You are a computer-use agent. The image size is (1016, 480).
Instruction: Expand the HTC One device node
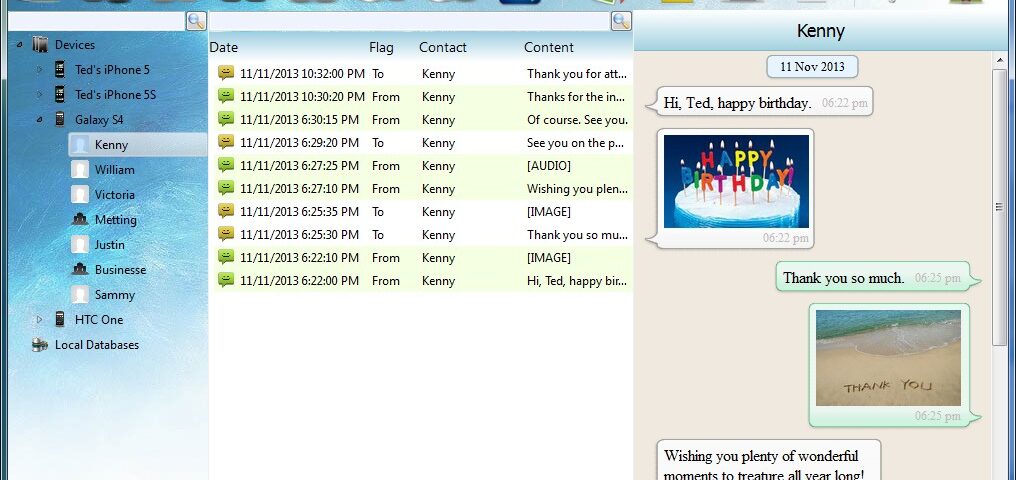coord(40,320)
